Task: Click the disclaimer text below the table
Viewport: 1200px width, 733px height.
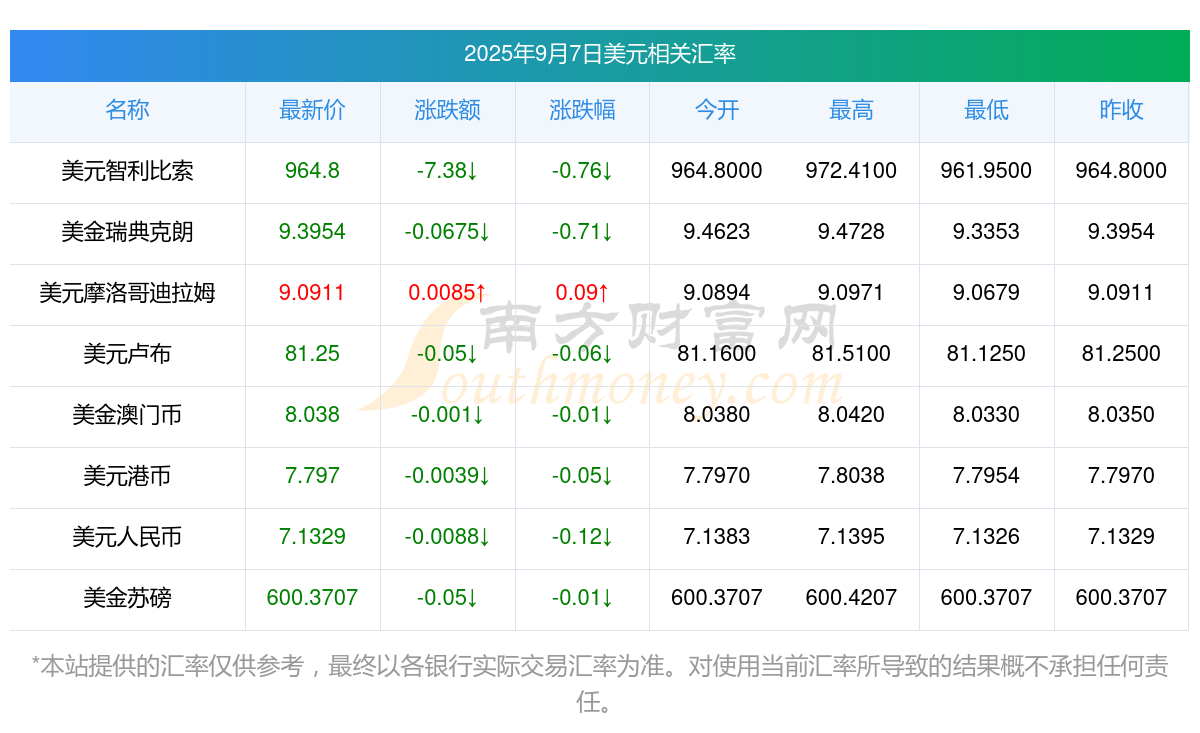Action: [x=600, y=684]
